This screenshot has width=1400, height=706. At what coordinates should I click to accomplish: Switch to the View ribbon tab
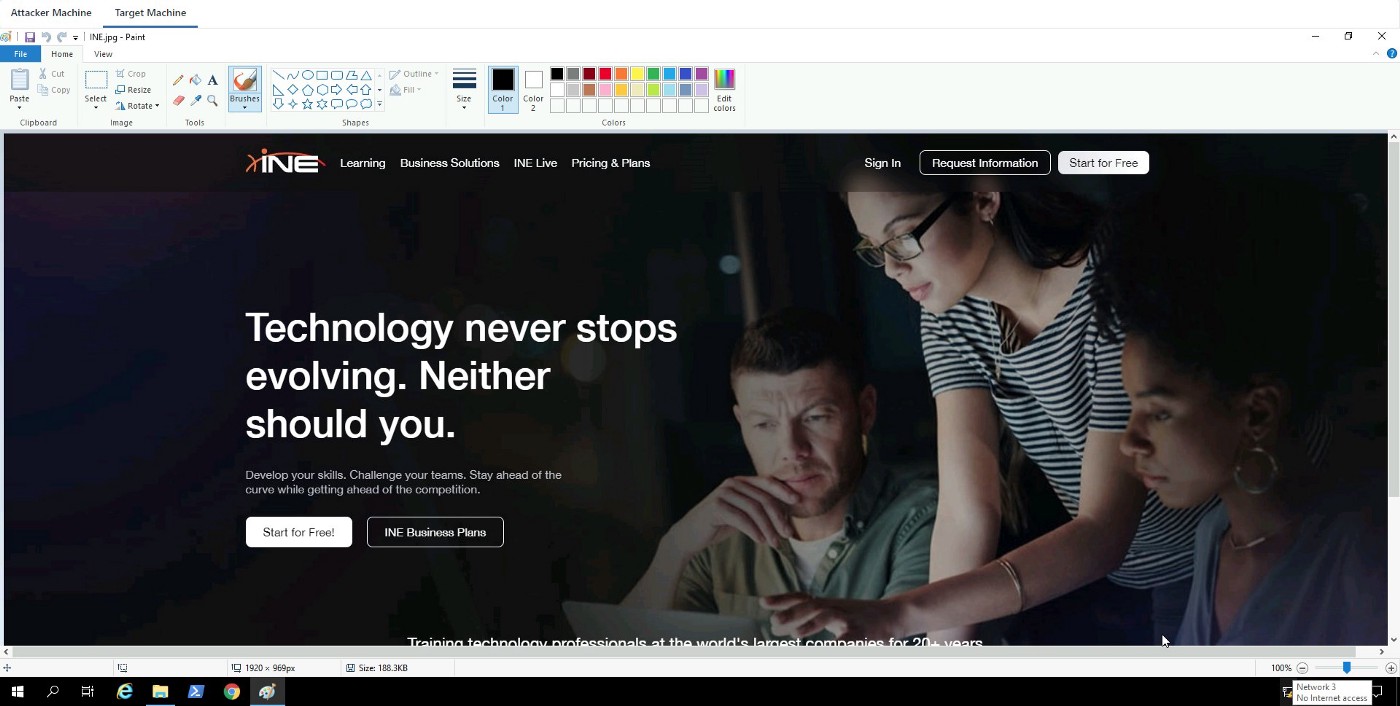pos(103,54)
